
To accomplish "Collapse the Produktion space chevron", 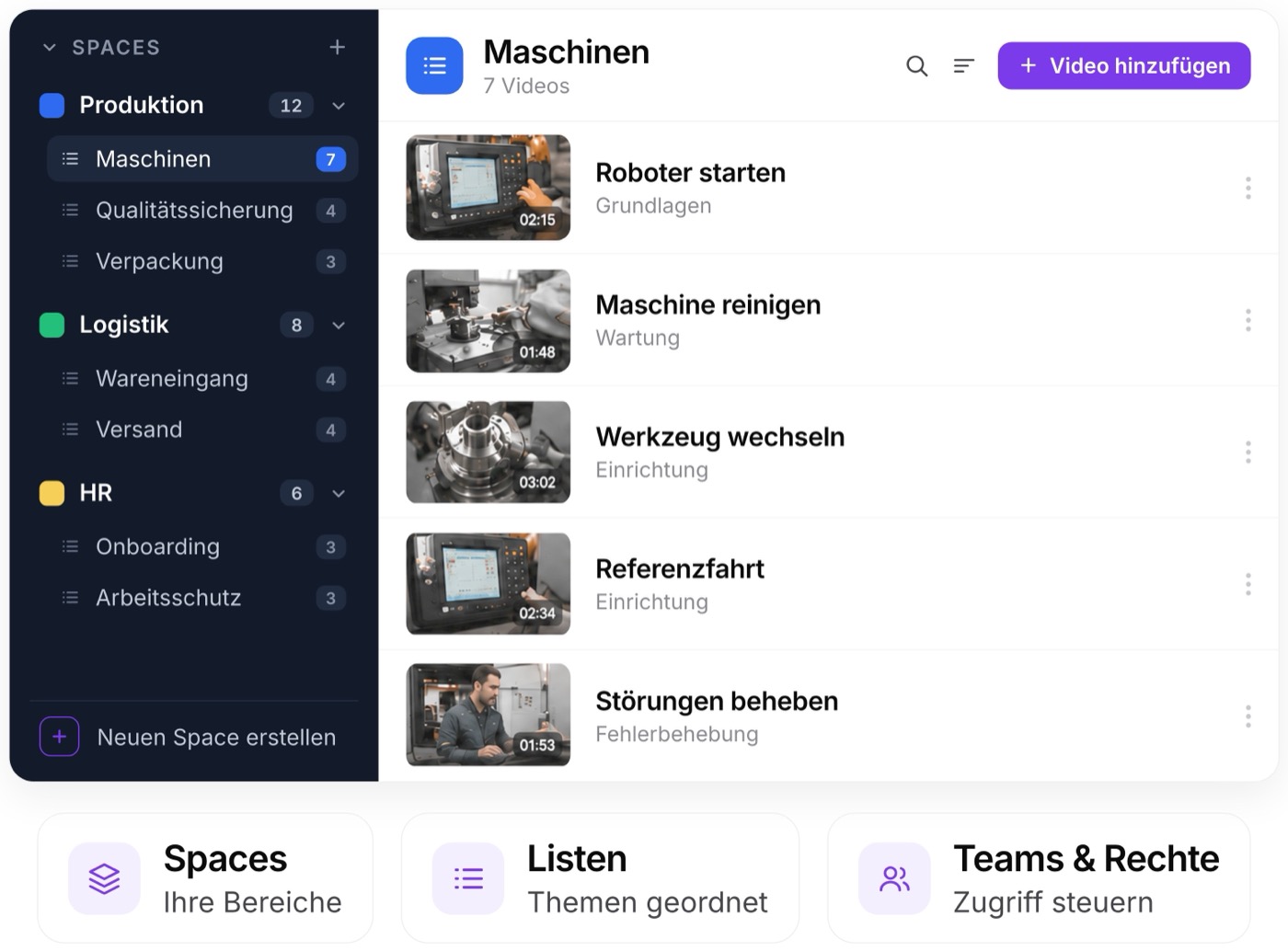I will pyautogui.click(x=339, y=106).
